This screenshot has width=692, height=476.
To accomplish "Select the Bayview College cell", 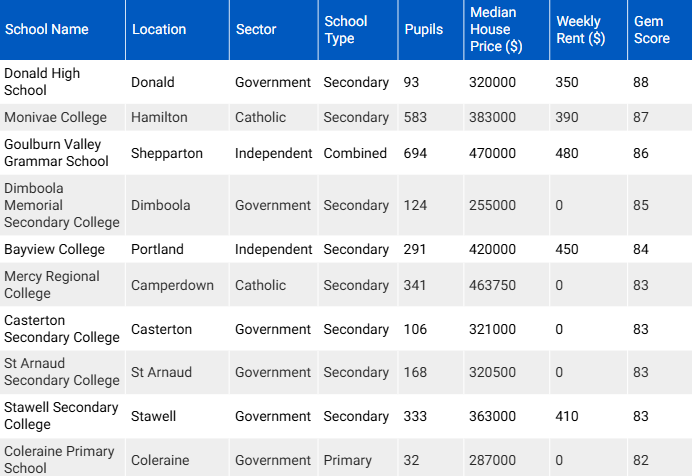I will pyautogui.click(x=46, y=249).
